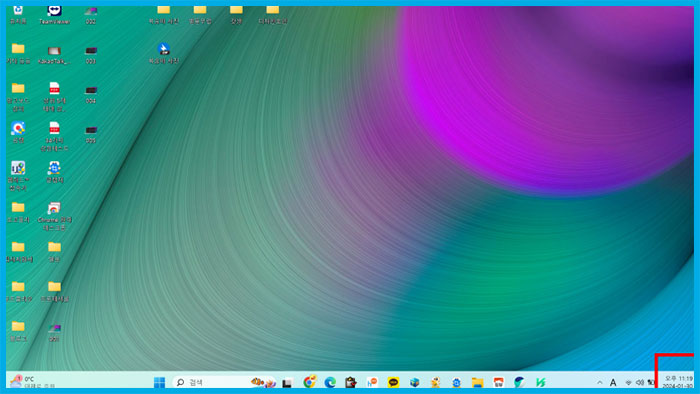This screenshot has width=700, height=394.
Task: Open the volume speaker tray icon
Action: pyautogui.click(x=640, y=382)
